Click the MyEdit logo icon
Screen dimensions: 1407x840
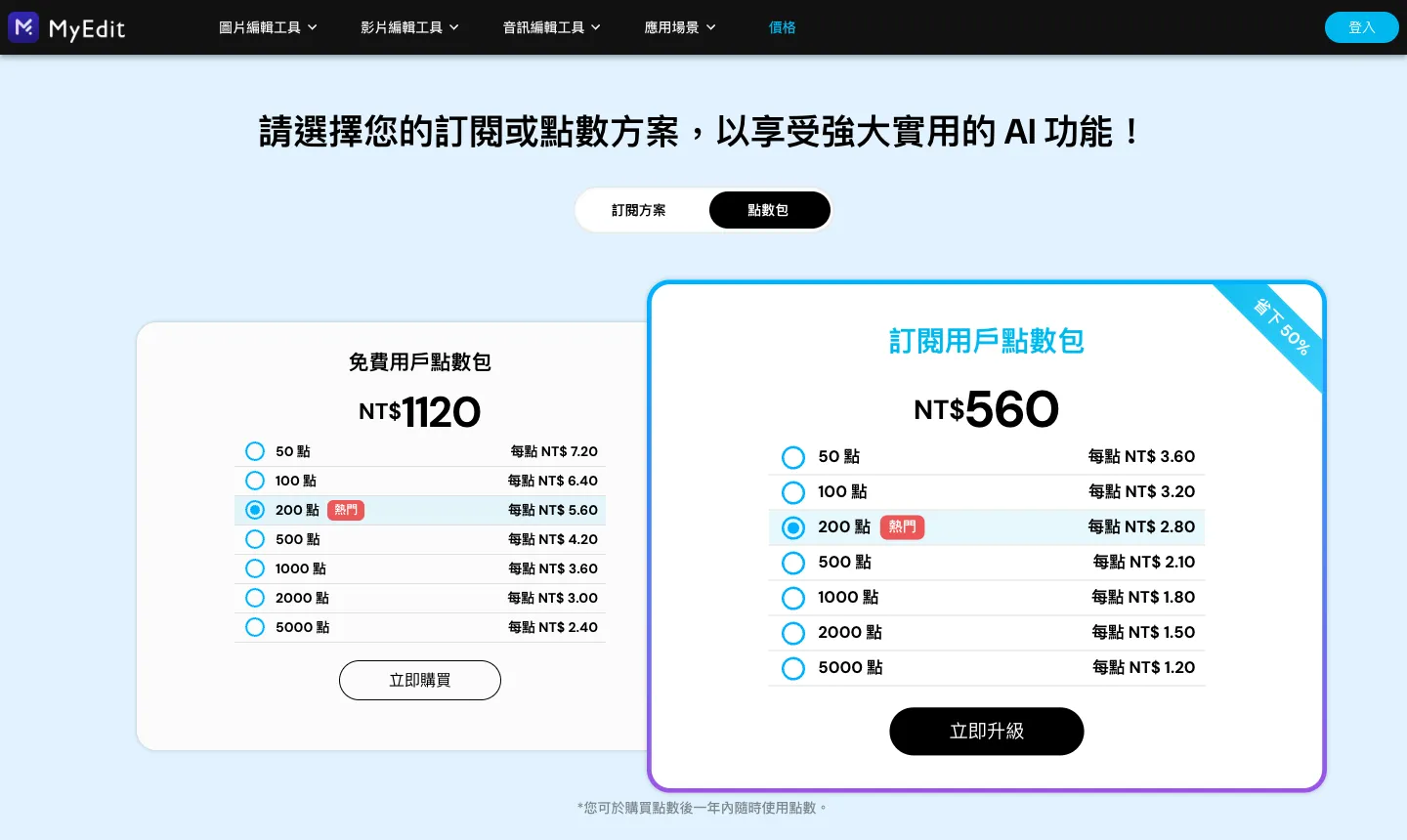click(23, 27)
